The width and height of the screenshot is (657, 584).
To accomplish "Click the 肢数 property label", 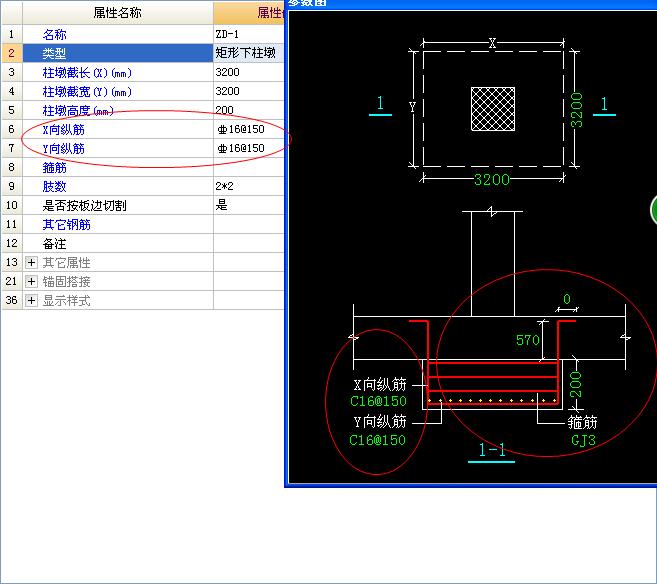I will [x=54, y=186].
